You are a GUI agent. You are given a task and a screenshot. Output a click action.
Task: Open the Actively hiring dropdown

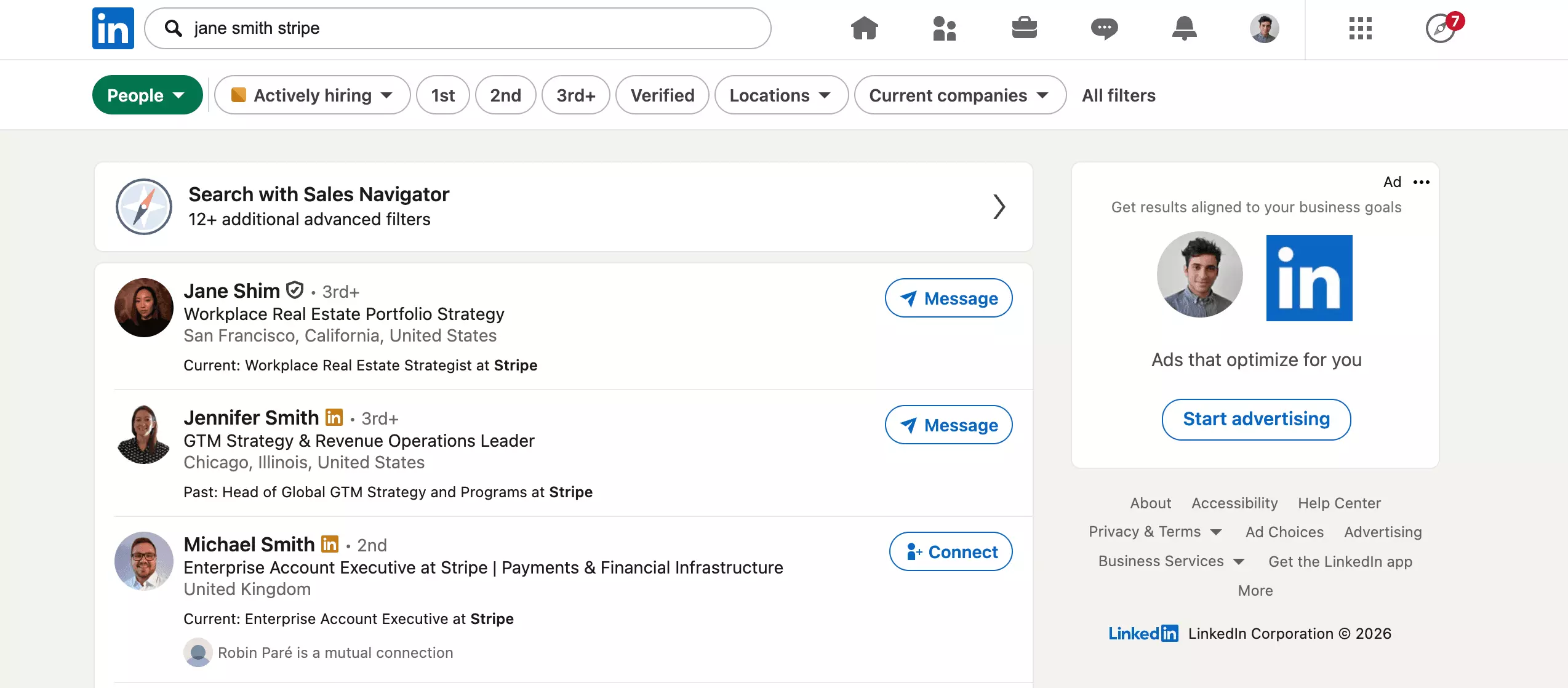click(313, 95)
